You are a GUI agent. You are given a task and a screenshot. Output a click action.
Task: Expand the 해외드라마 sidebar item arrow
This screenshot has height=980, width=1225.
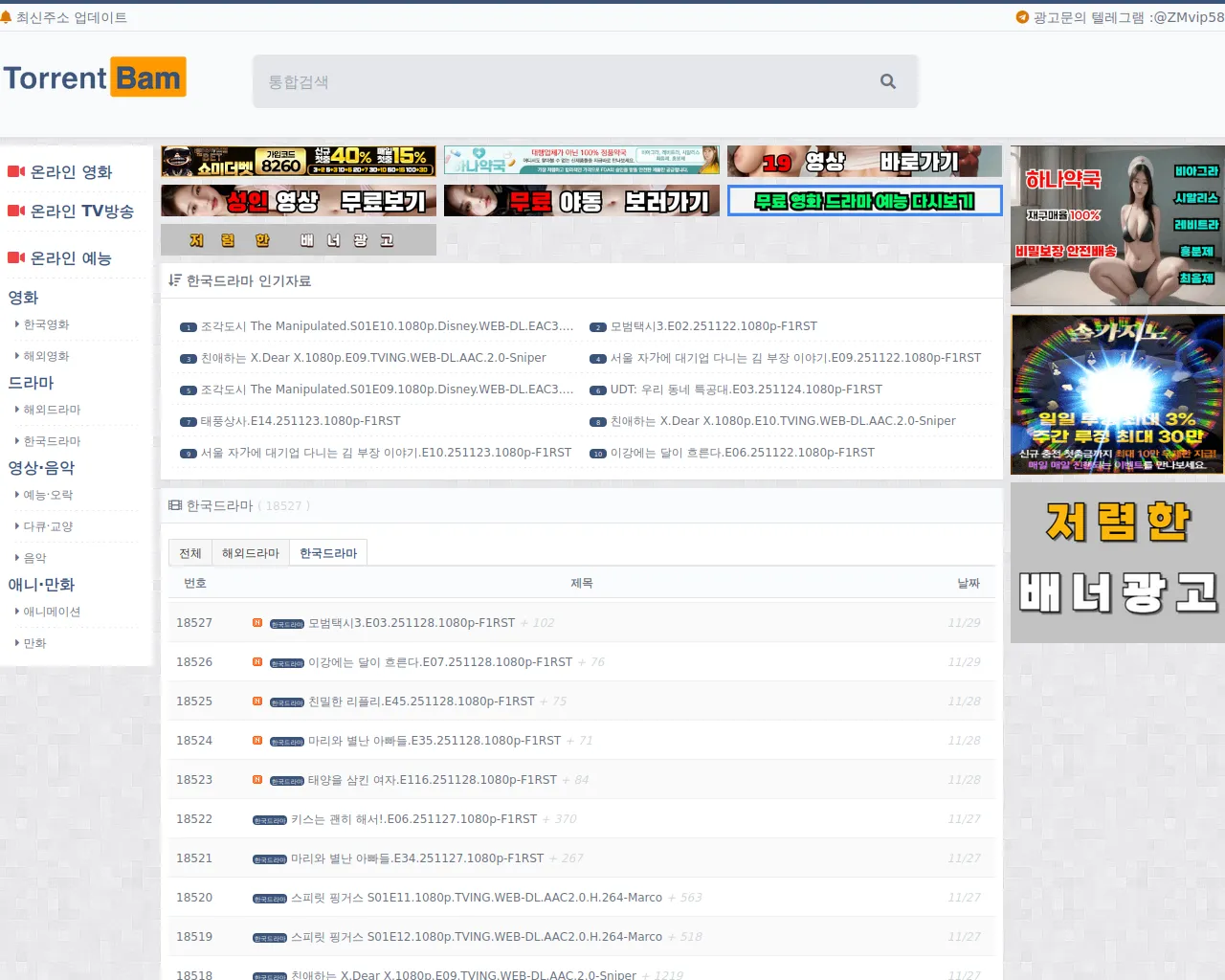click(17, 410)
